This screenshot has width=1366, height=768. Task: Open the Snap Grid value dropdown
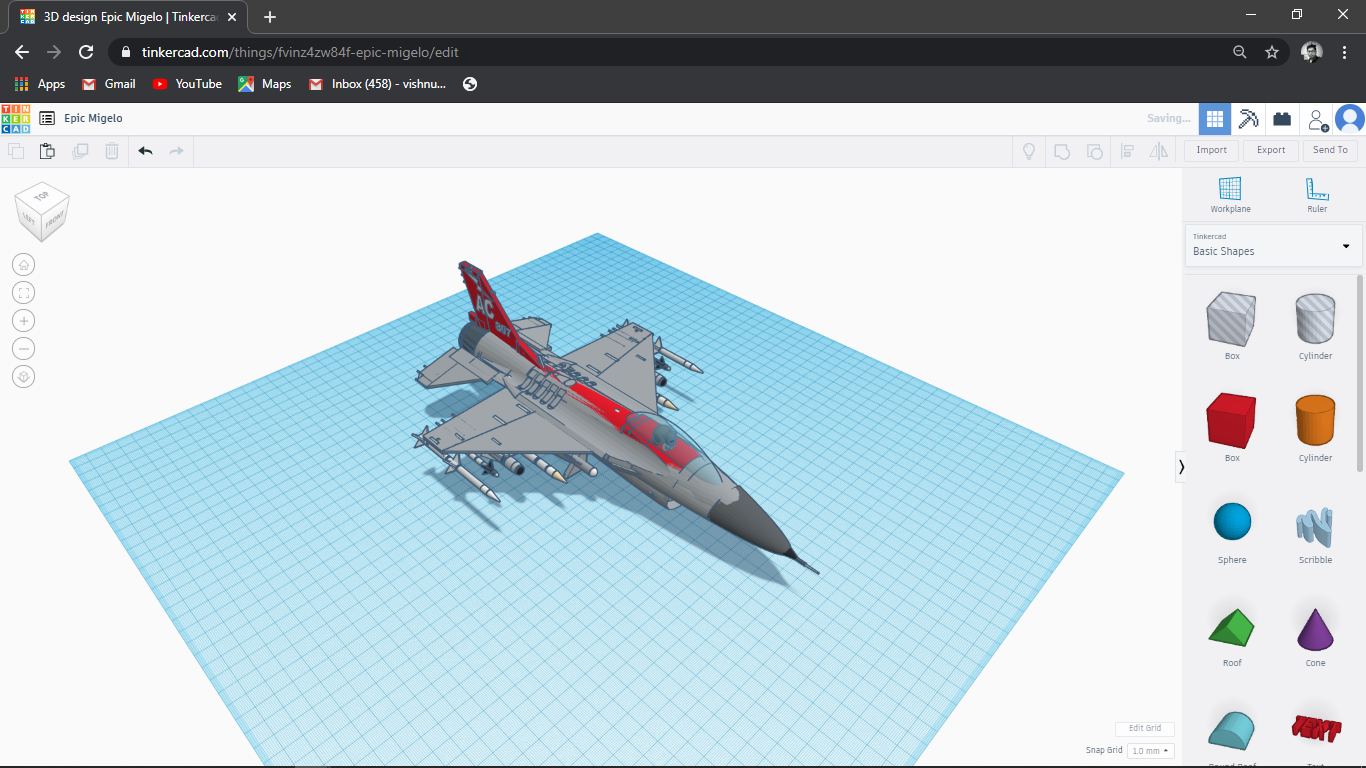(x=1149, y=750)
